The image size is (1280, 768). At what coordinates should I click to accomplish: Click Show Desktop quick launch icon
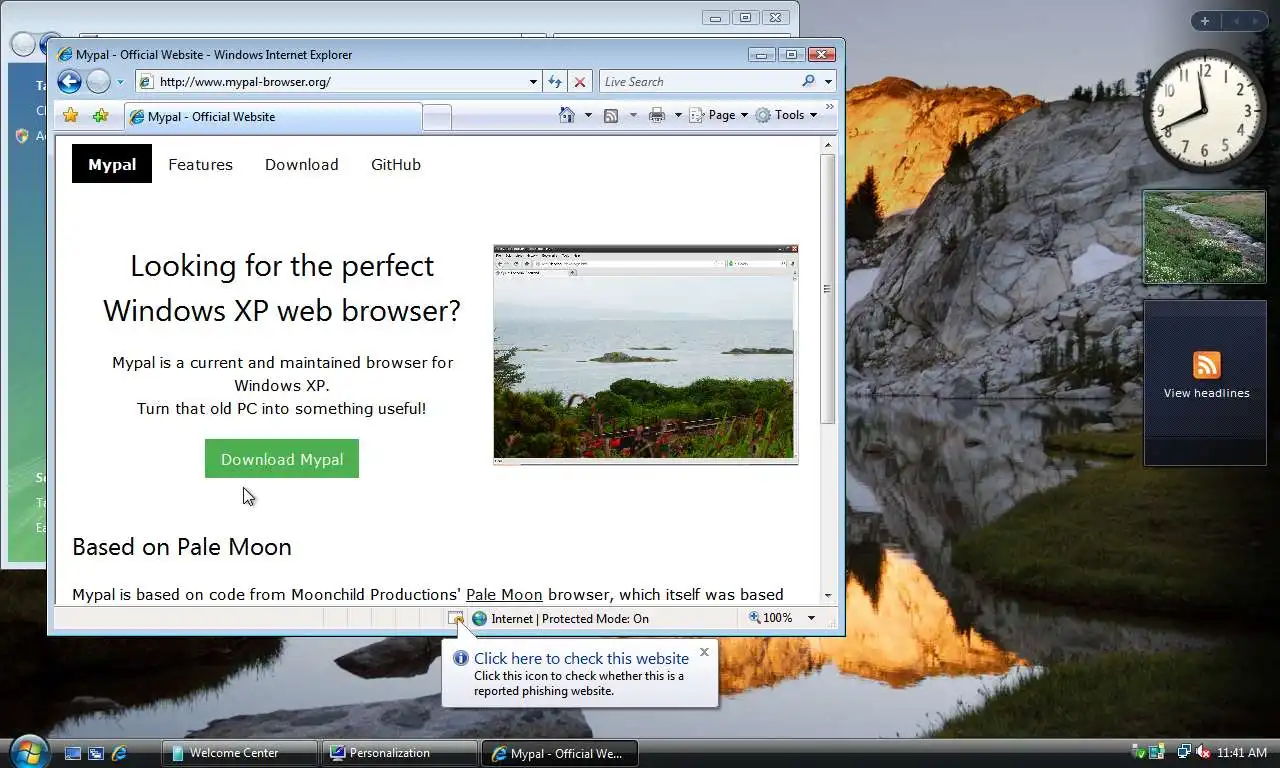click(73, 753)
